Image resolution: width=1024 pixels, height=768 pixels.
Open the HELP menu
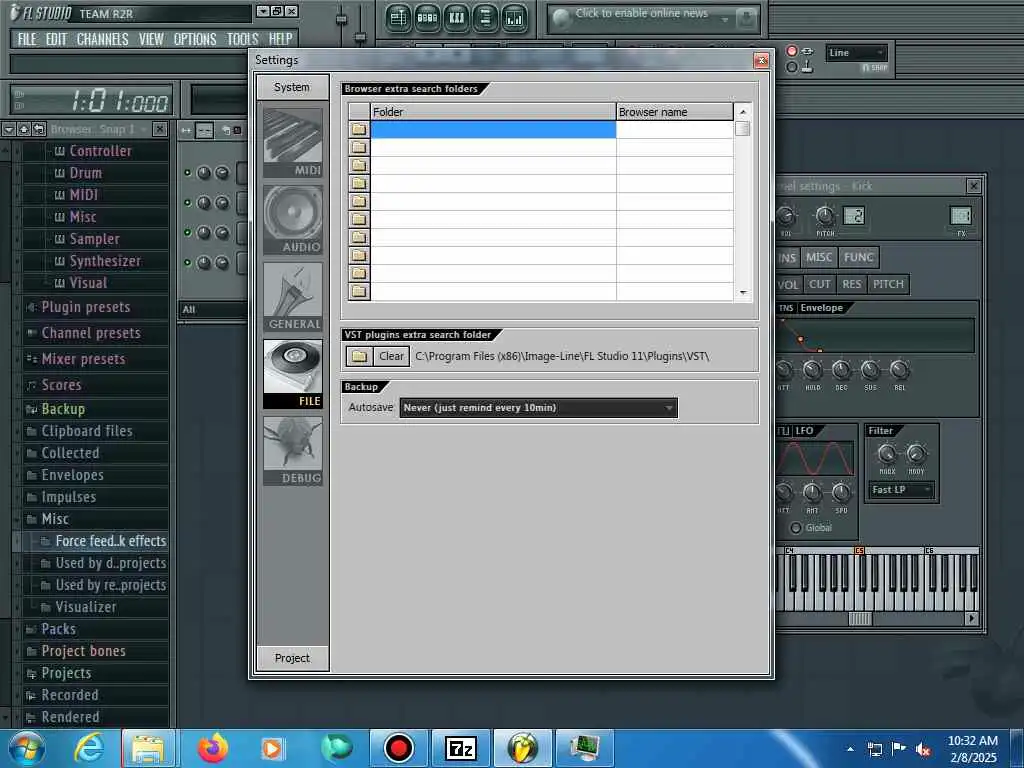coord(281,39)
